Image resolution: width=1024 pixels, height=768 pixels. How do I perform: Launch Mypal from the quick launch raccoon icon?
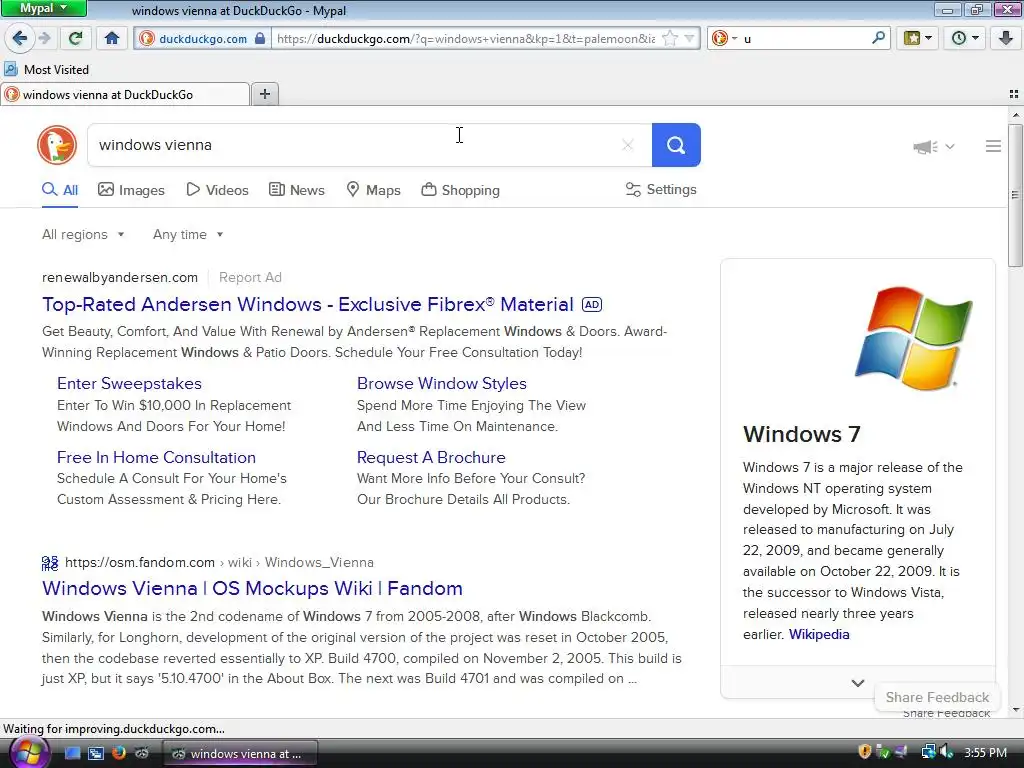coord(141,753)
